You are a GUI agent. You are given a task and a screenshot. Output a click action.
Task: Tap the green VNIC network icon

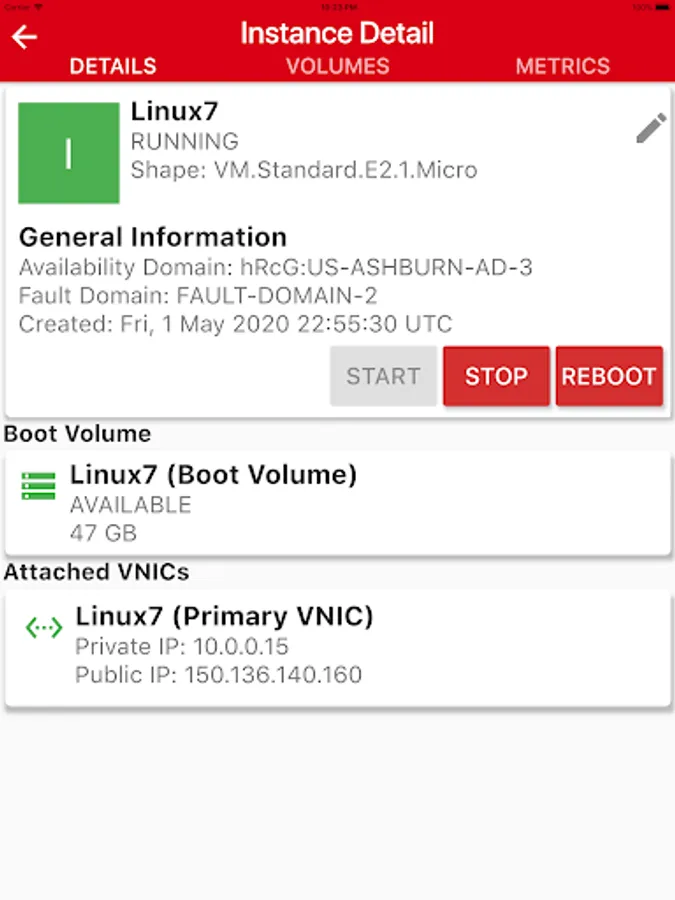(44, 628)
